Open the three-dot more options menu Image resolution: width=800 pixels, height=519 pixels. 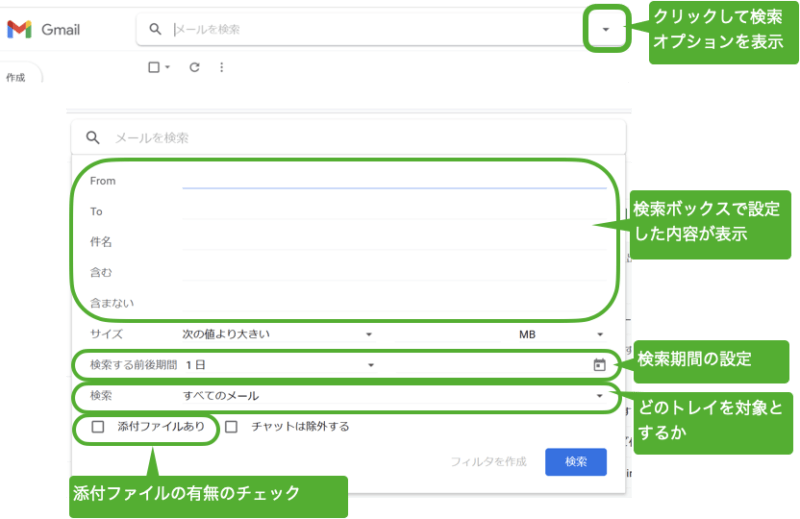click(221, 68)
